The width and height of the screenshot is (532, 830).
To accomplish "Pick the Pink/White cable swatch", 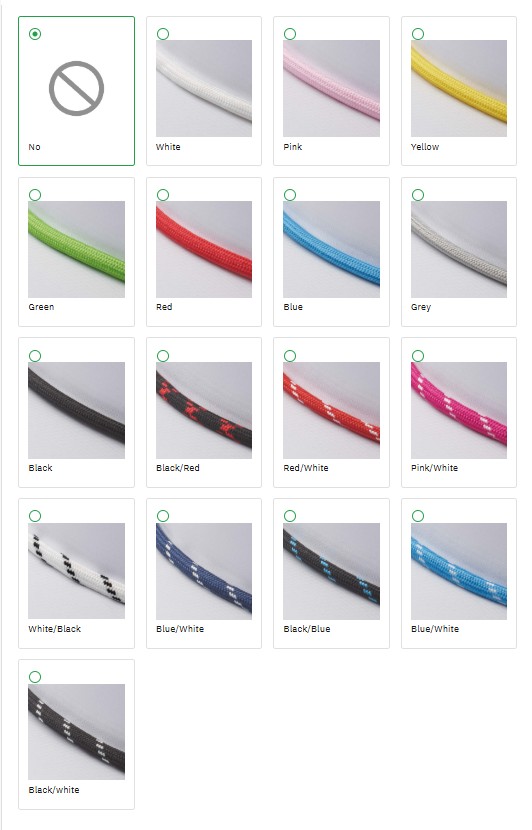I will pyautogui.click(x=459, y=410).
